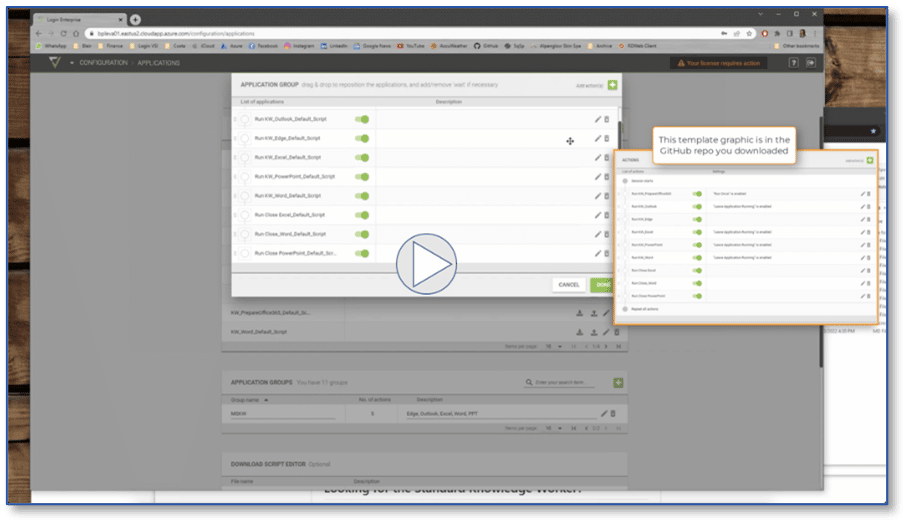
Task: Open items per page dropdown in application groups
Action: coord(554,429)
